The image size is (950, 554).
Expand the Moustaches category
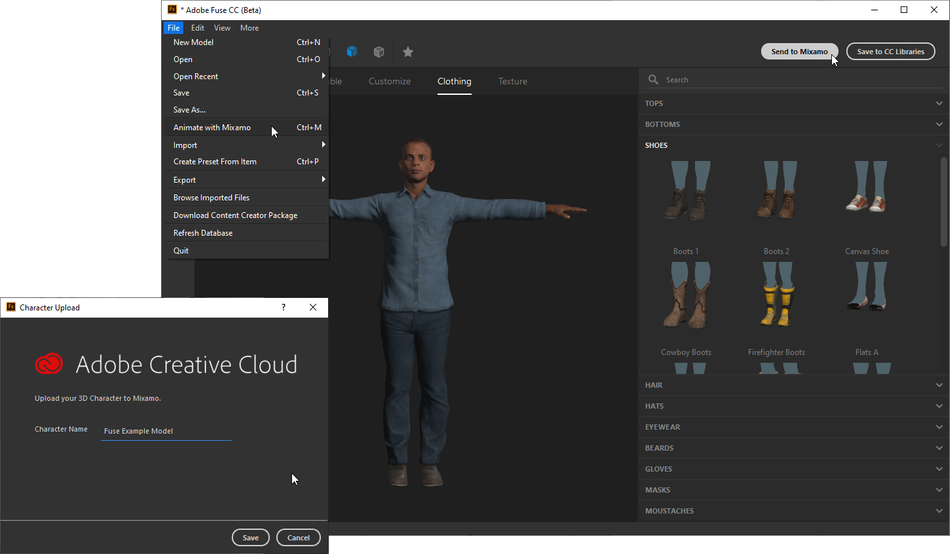793,511
